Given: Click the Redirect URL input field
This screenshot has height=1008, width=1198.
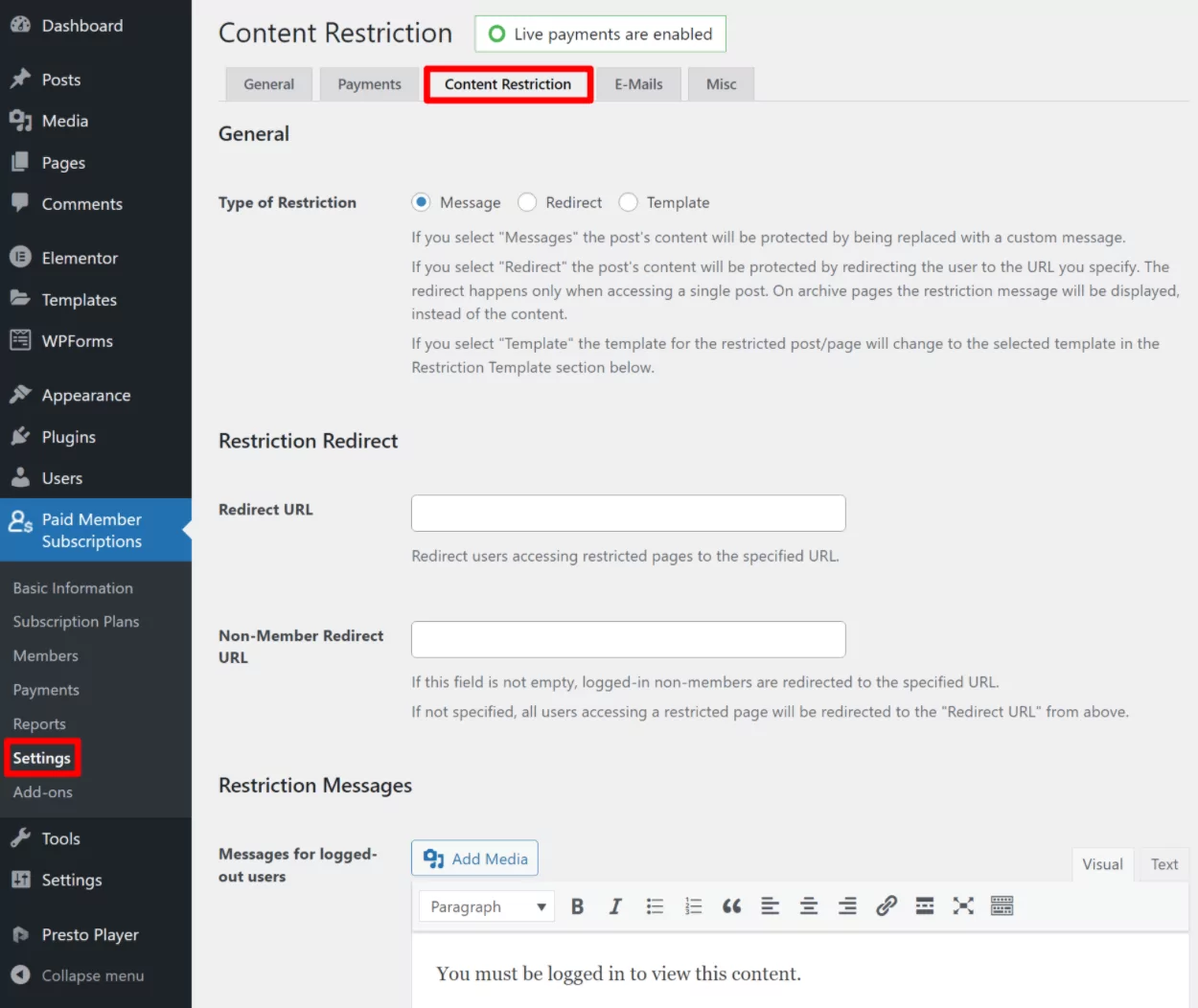Looking at the screenshot, I should point(629,514).
